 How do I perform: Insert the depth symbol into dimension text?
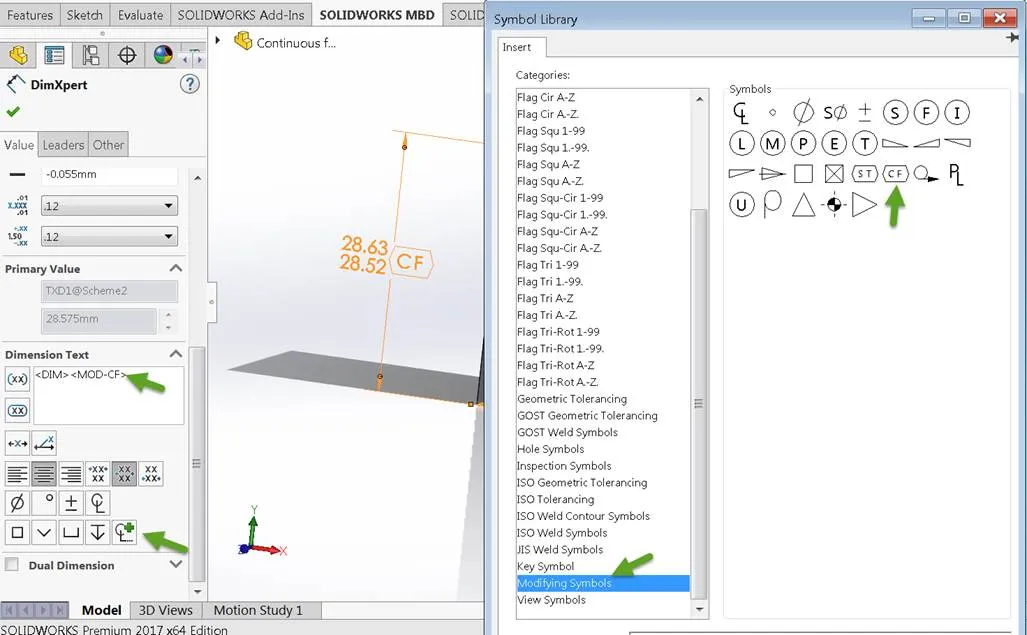(97, 532)
